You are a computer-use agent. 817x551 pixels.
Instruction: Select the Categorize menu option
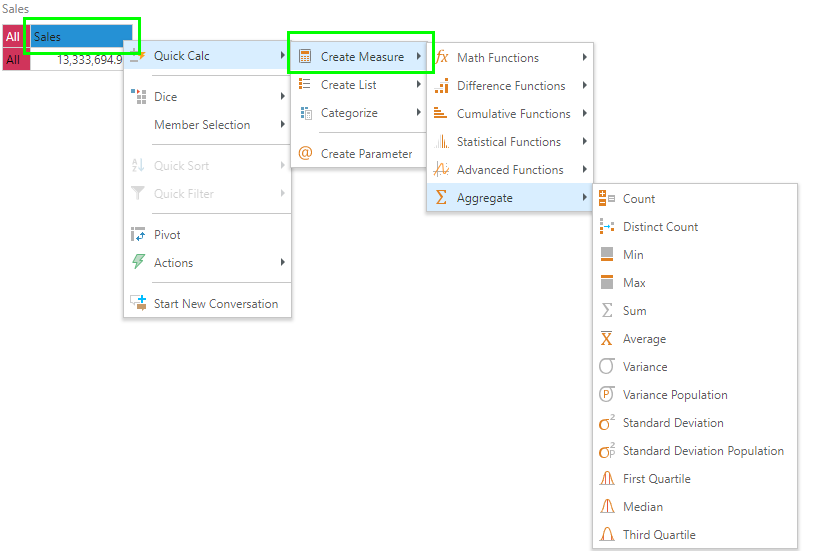349,113
